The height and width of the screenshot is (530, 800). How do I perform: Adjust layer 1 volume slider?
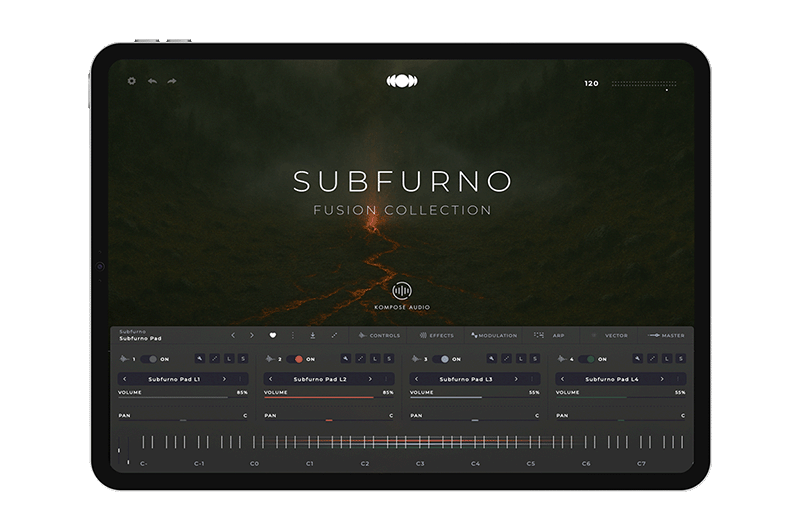183,397
